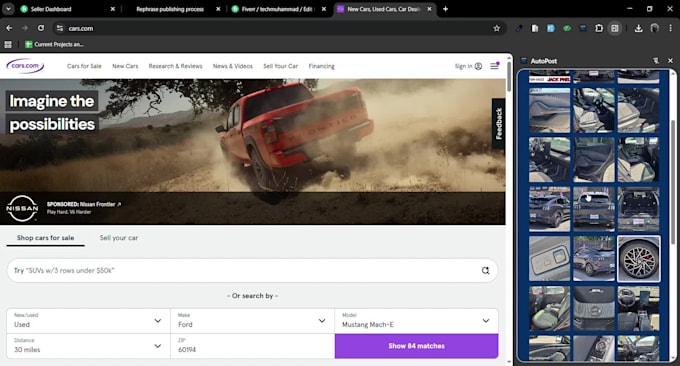Click the cars.com address bar
The width and height of the screenshot is (680, 366).
point(278,28)
